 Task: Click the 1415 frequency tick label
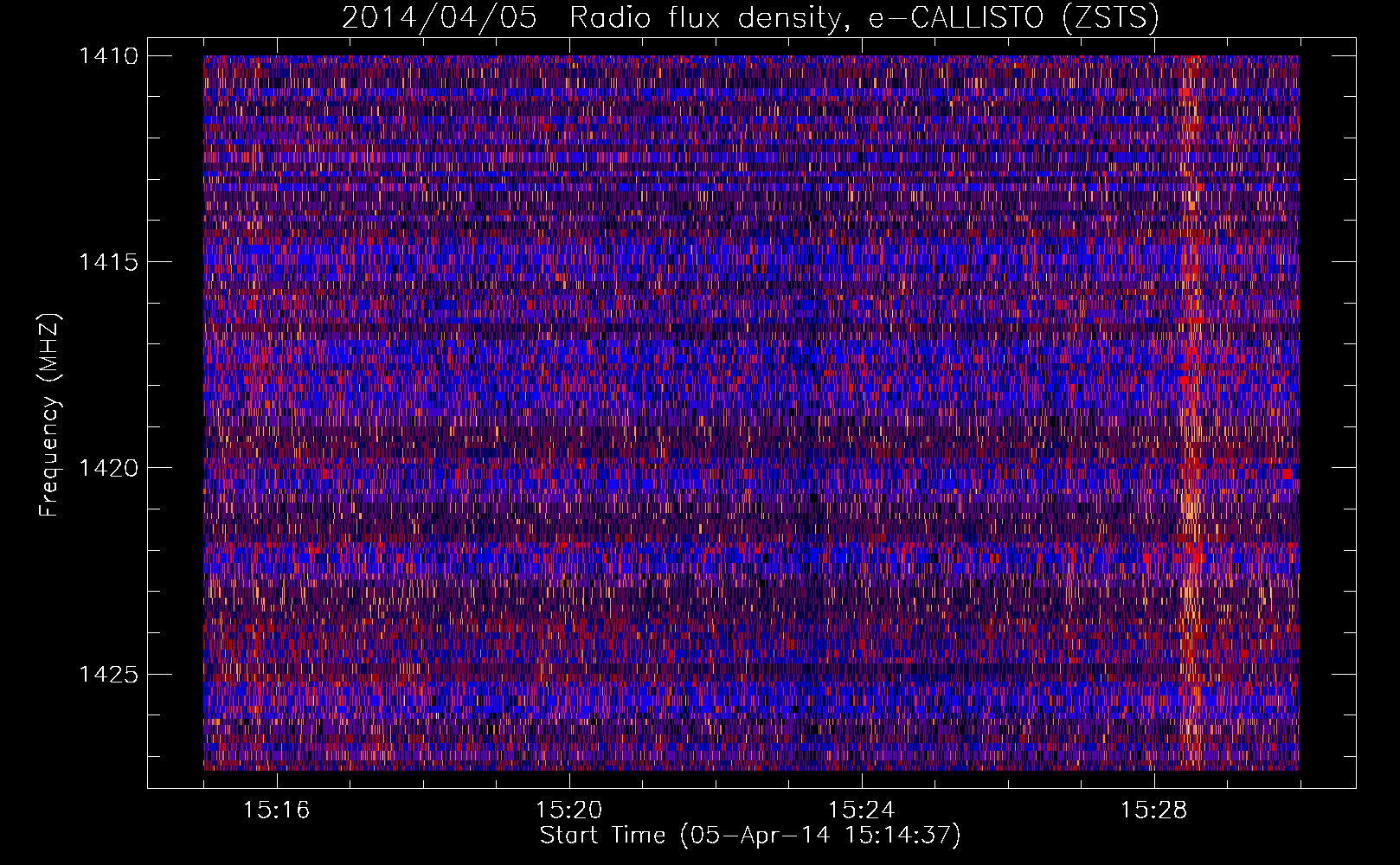[x=108, y=261]
